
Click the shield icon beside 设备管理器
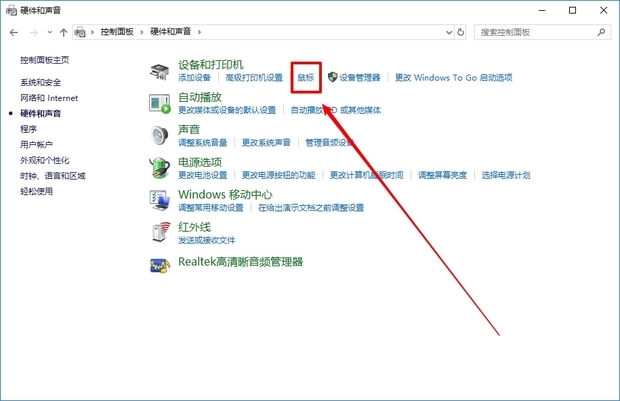(x=333, y=77)
